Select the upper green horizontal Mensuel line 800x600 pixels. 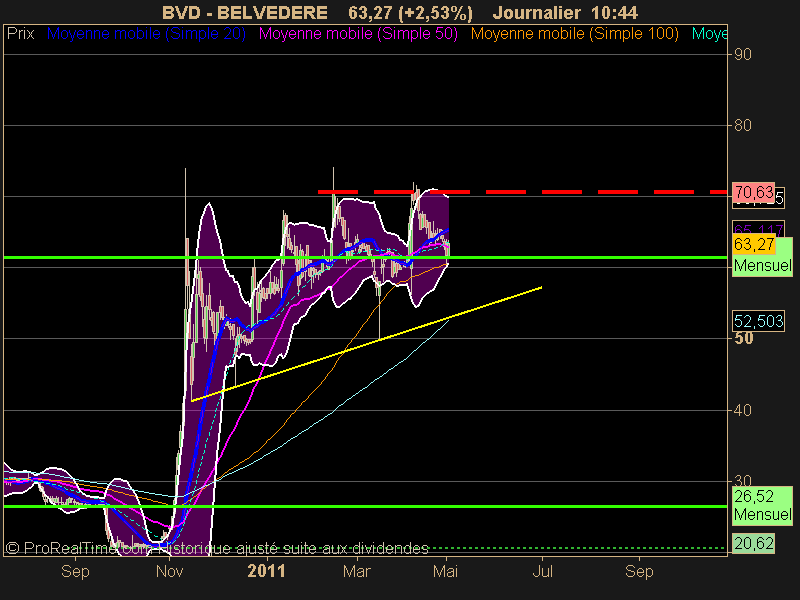[365, 257]
